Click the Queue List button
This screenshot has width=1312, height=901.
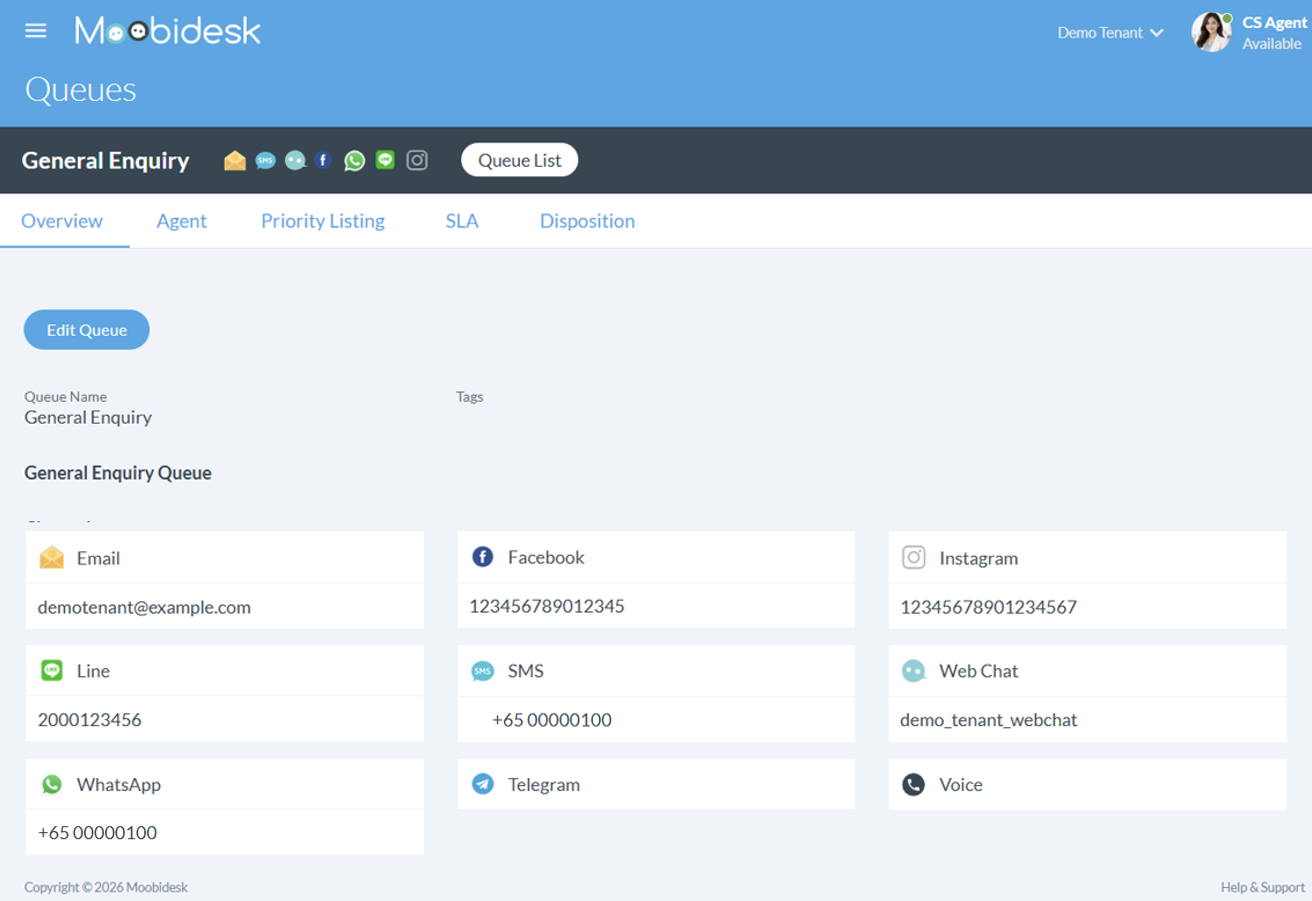click(519, 160)
